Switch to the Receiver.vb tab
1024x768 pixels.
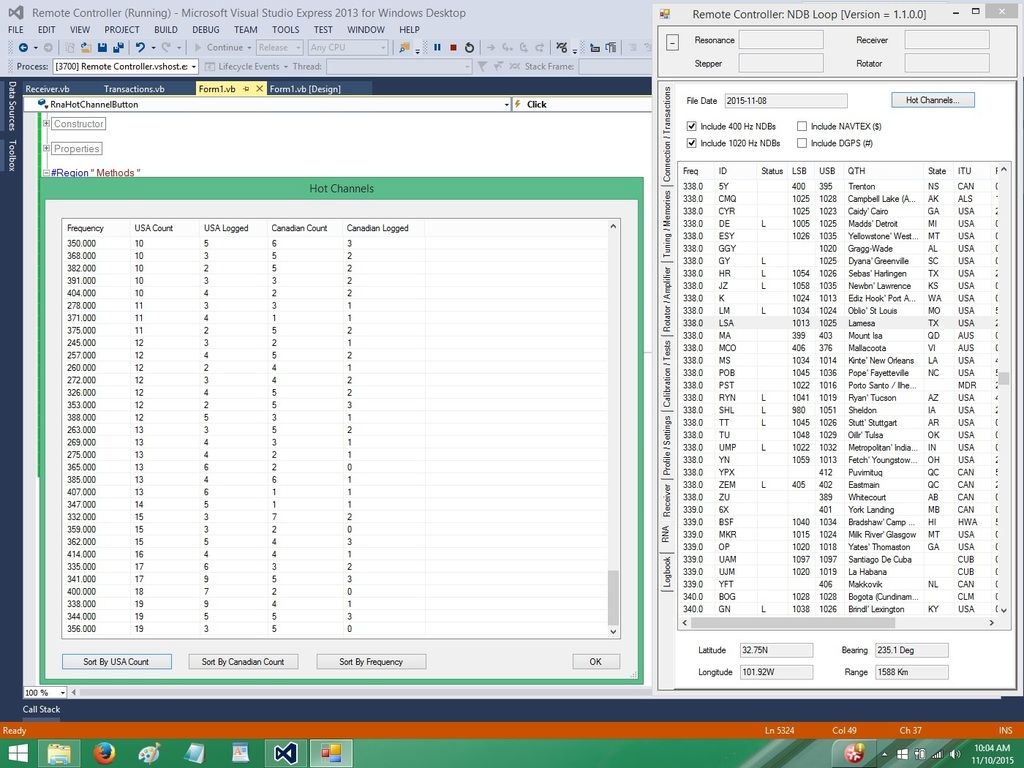click(x=47, y=89)
